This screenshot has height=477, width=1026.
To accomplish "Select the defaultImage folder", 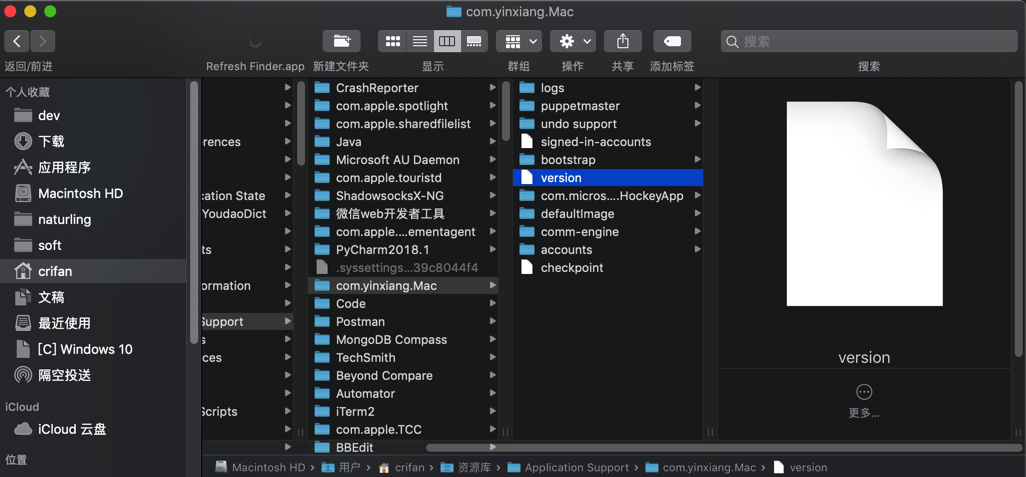I will click(x=608, y=214).
